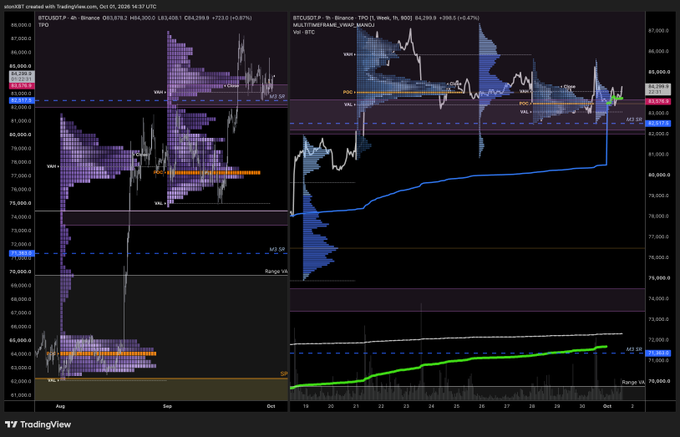
Task: Click the TPO indicator label in the left chart
Action: tap(43, 25)
